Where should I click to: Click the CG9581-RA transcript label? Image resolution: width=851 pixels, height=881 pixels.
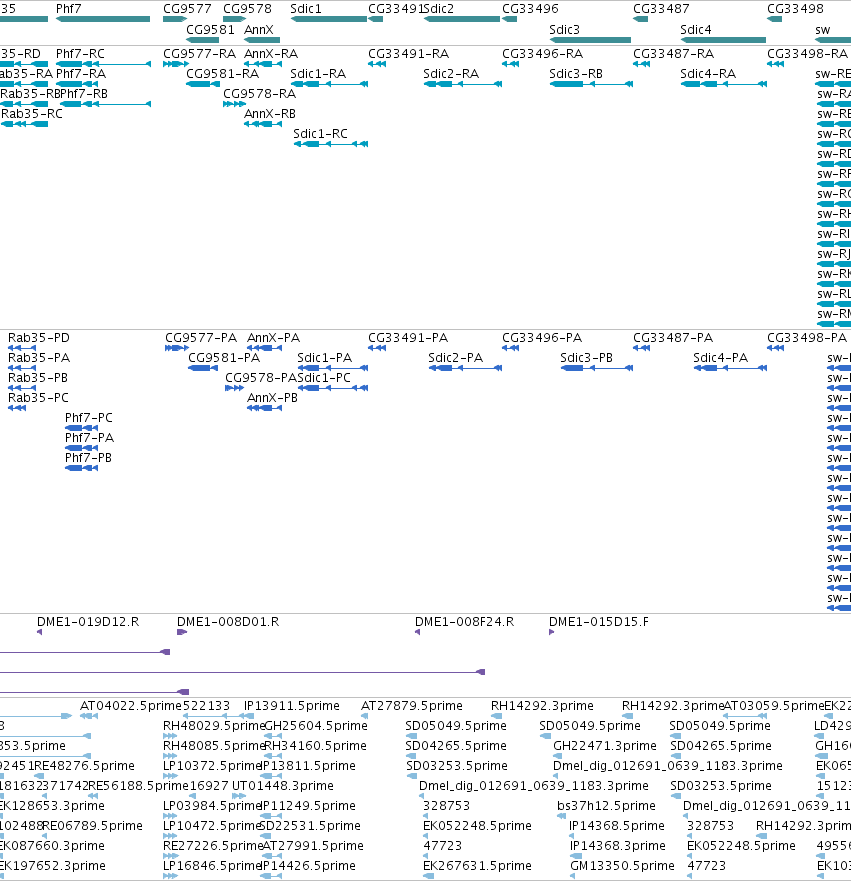click(222, 74)
